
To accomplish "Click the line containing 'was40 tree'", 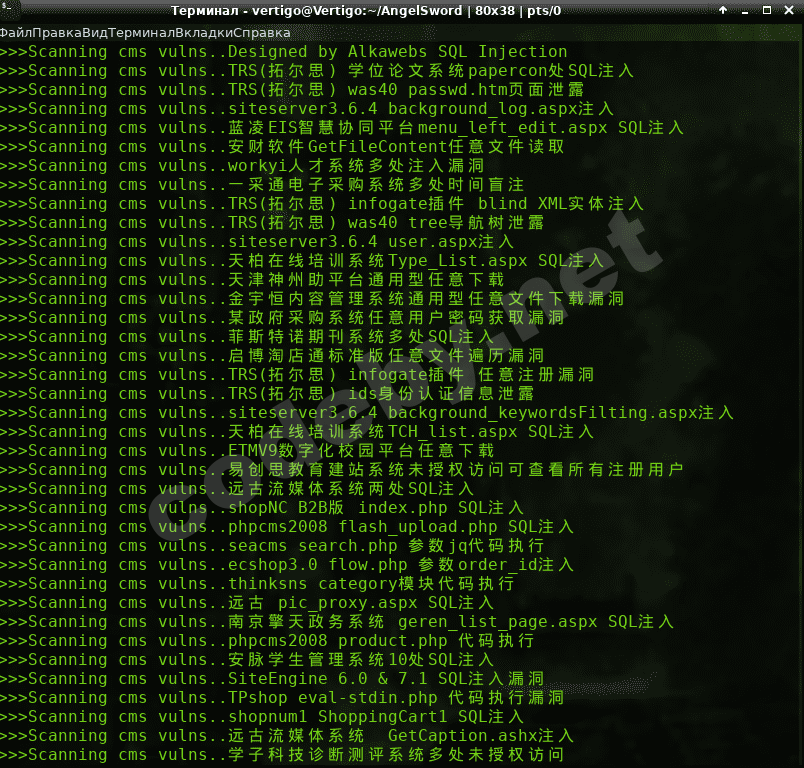I will 272,223.
